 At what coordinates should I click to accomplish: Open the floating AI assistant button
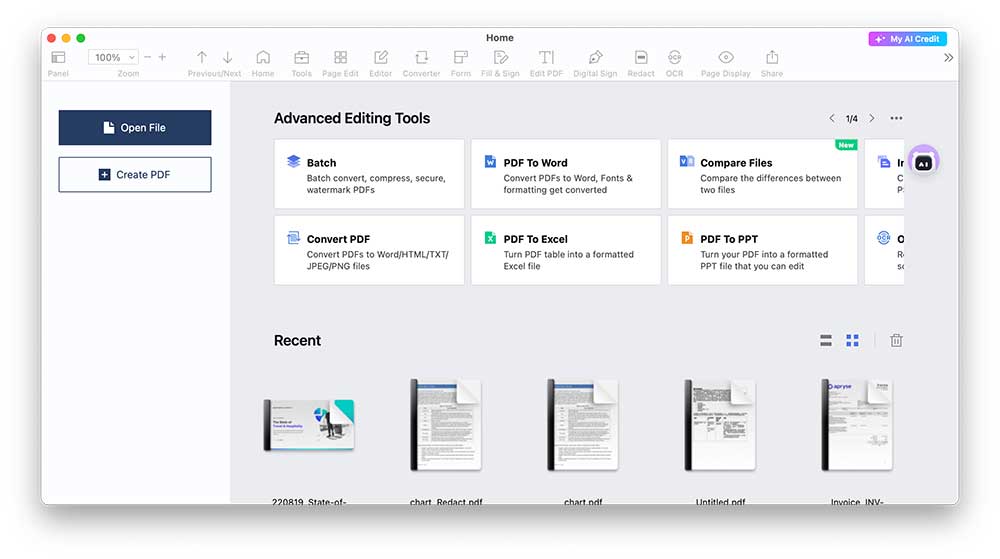tap(923, 162)
